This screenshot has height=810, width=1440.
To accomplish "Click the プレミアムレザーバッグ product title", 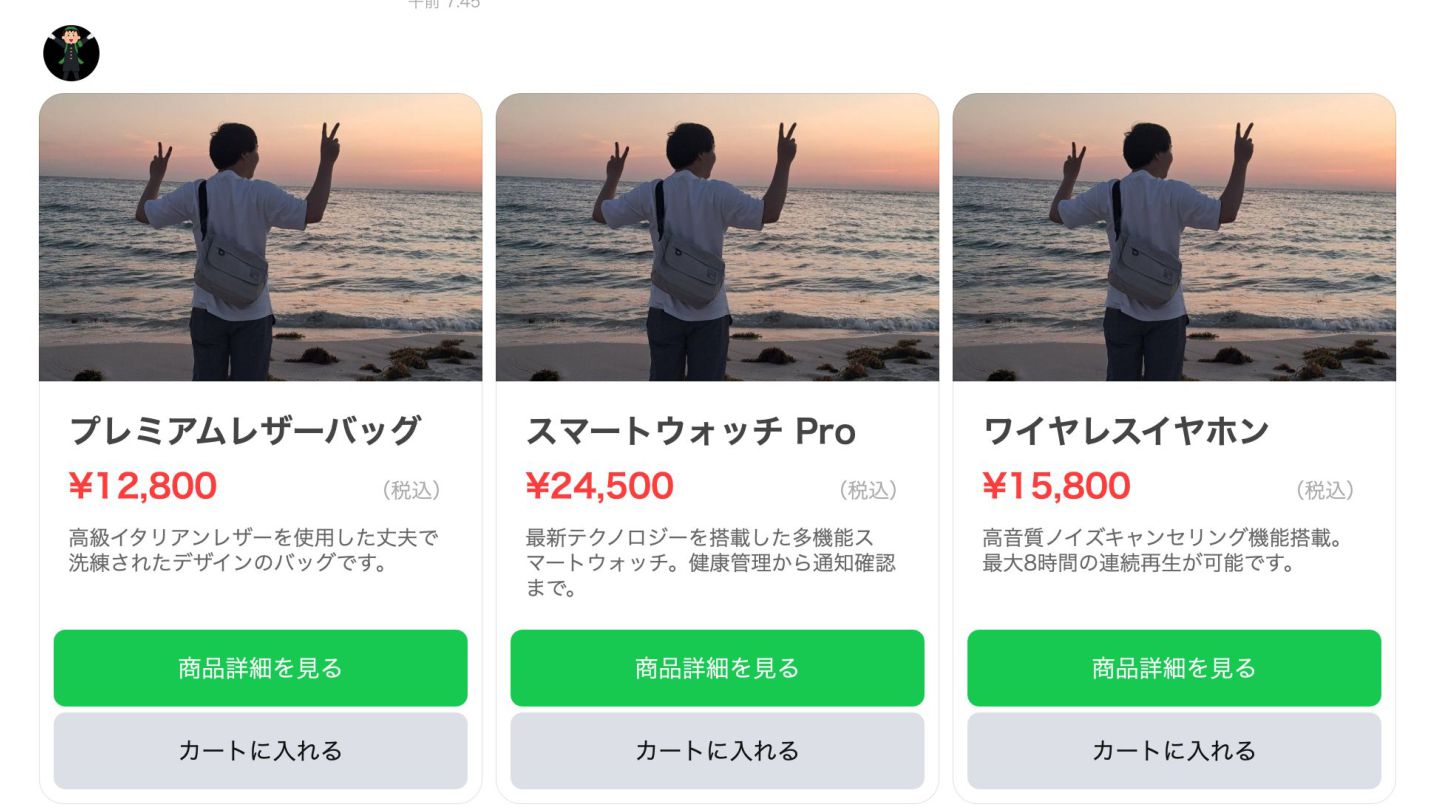I will (x=244, y=431).
